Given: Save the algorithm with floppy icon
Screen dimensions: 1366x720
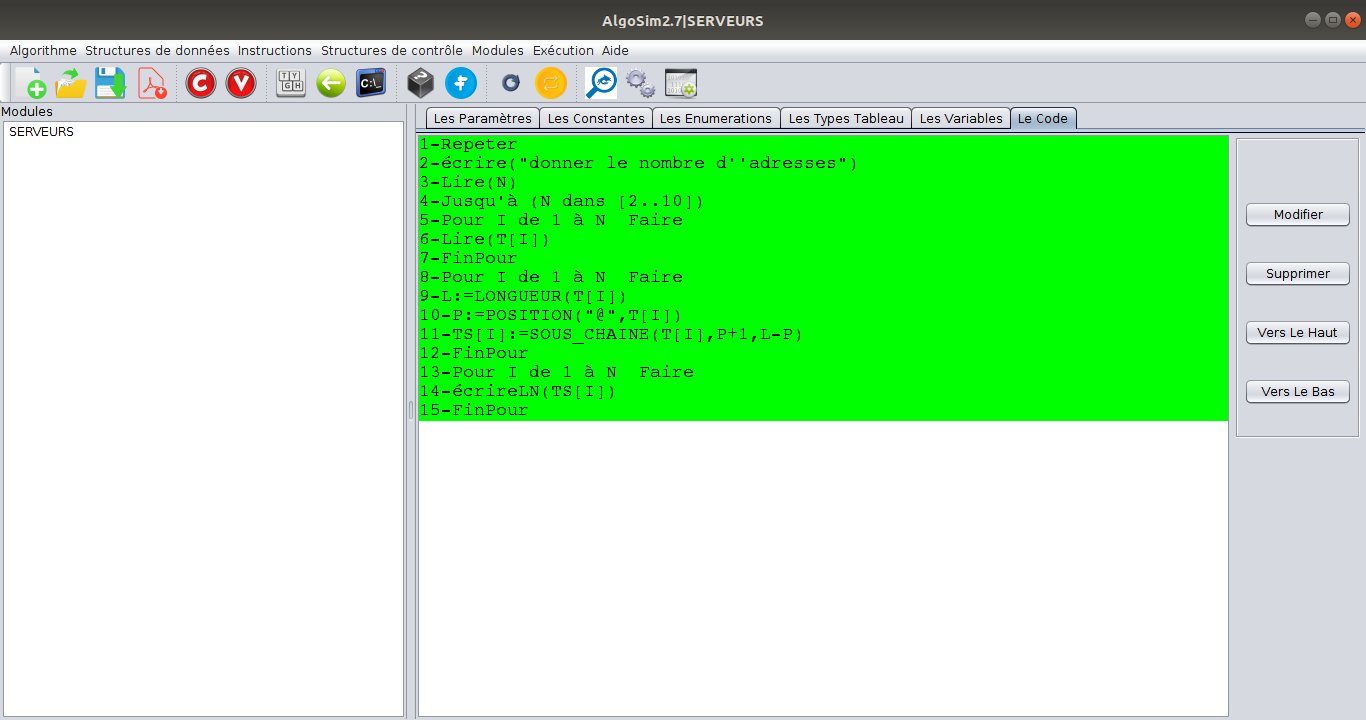Looking at the screenshot, I should coord(110,83).
